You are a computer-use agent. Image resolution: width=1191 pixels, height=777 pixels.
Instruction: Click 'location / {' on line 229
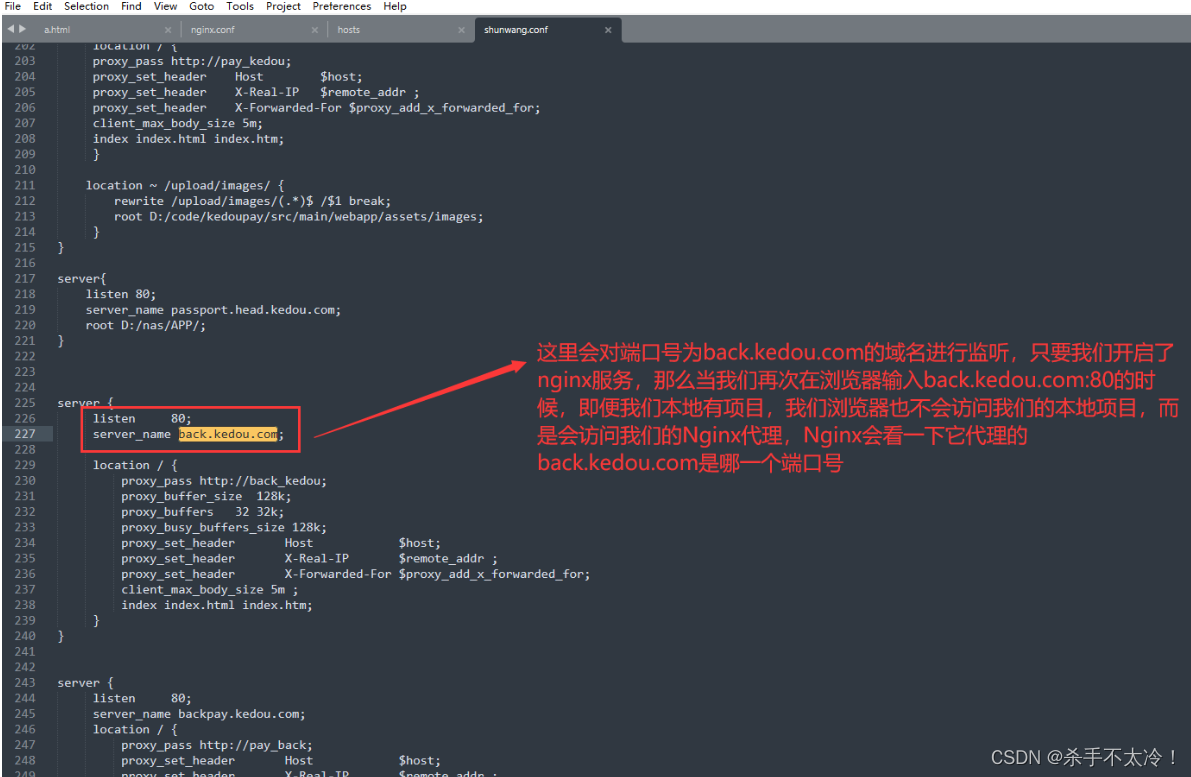tap(135, 465)
